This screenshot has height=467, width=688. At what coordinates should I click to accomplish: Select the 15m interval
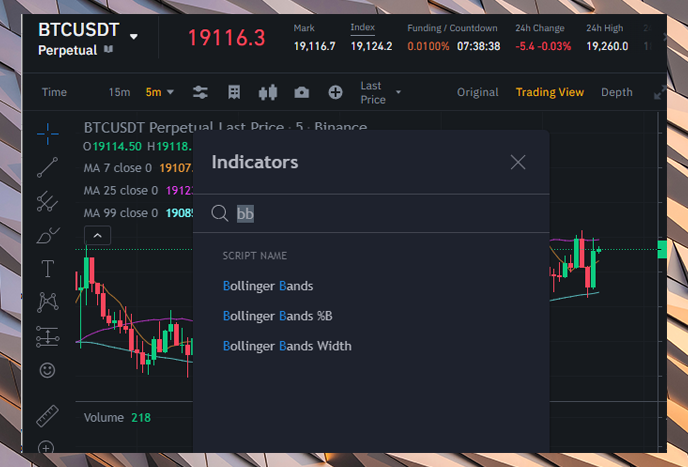(x=119, y=92)
